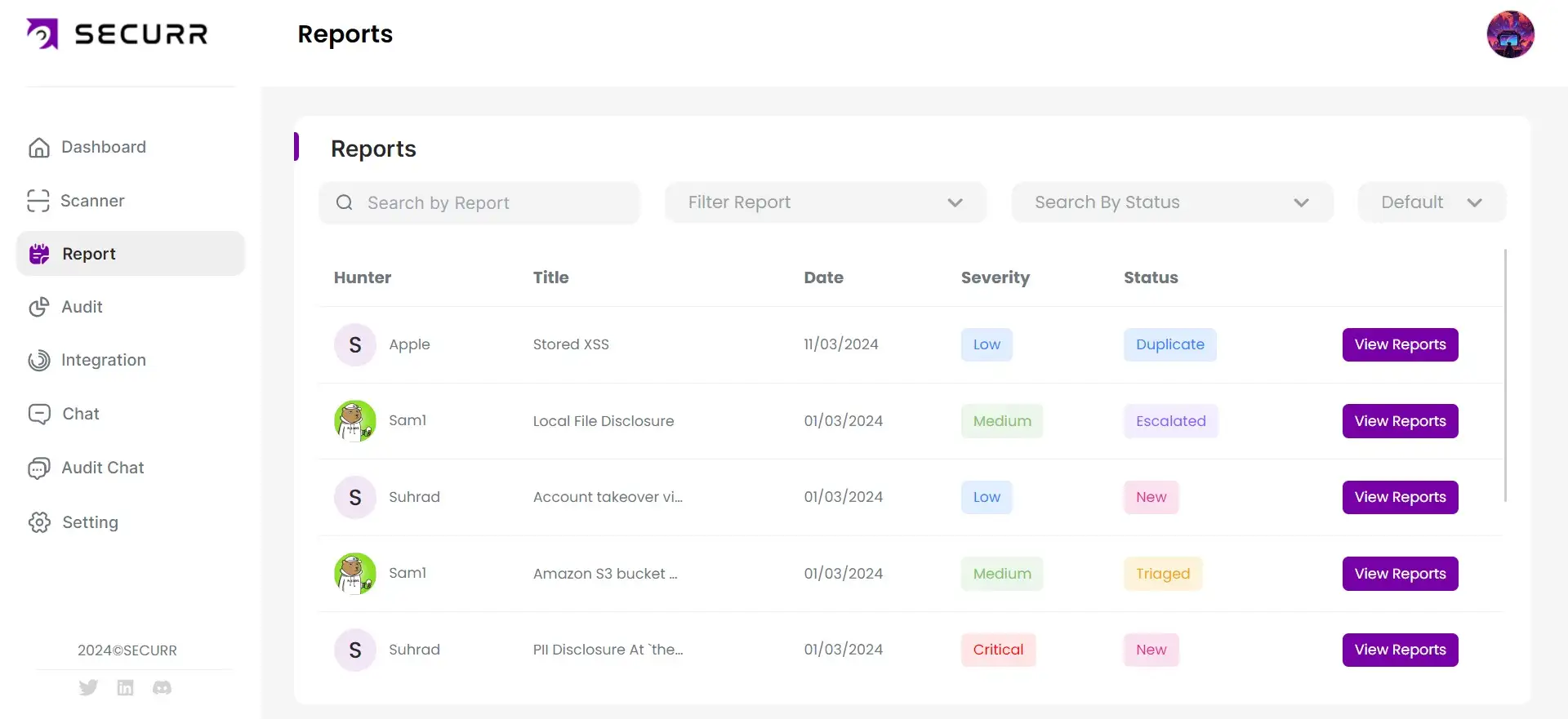Screen dimensions: 1568x719
Task: Open the LinkedIn icon in footer
Action: coord(125,688)
